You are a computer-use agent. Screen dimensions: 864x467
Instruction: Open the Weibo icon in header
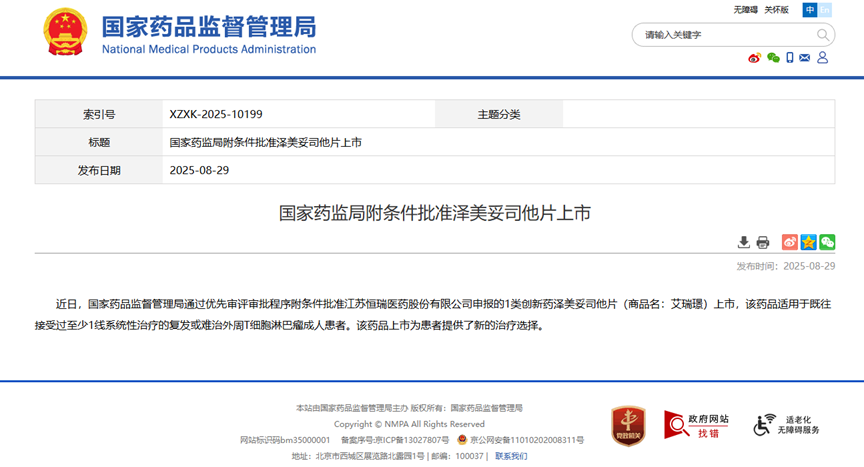click(x=754, y=58)
